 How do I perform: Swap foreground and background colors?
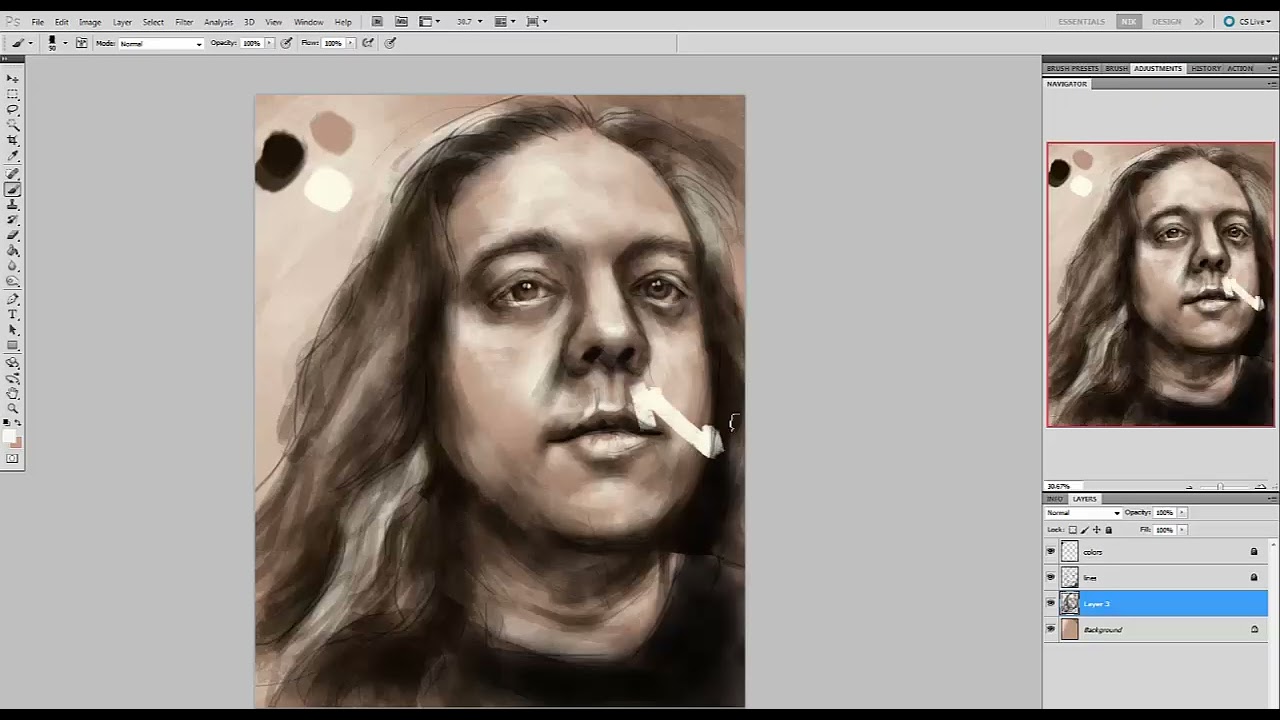[18, 422]
